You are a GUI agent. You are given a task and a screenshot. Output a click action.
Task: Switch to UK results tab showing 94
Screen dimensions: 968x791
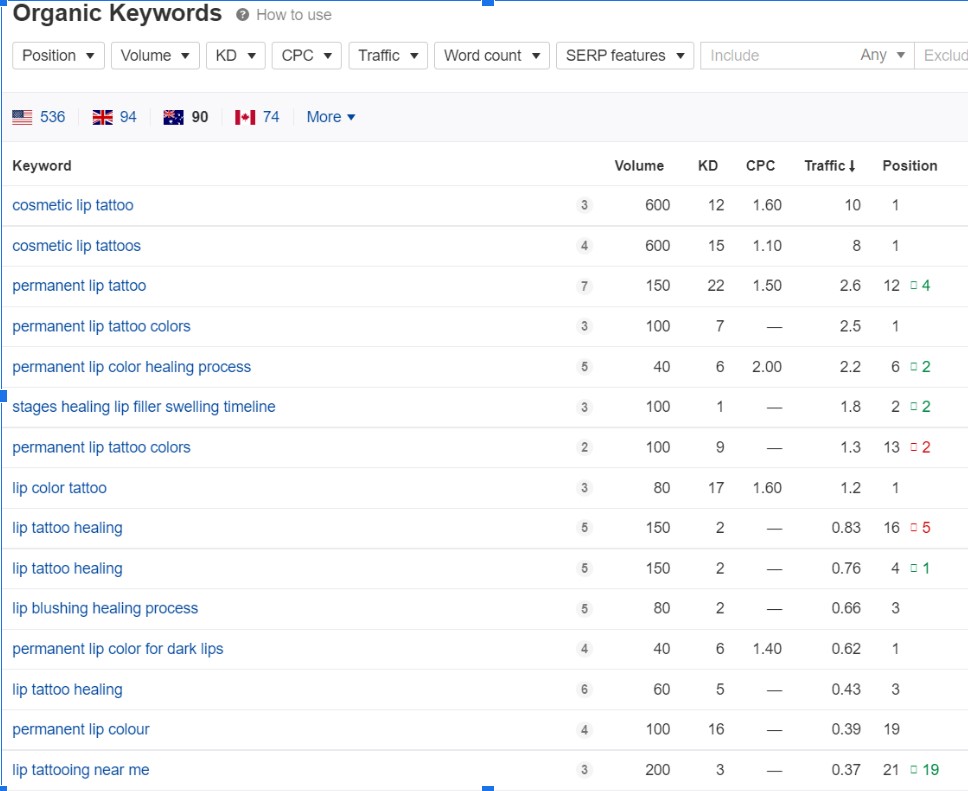click(x=115, y=117)
